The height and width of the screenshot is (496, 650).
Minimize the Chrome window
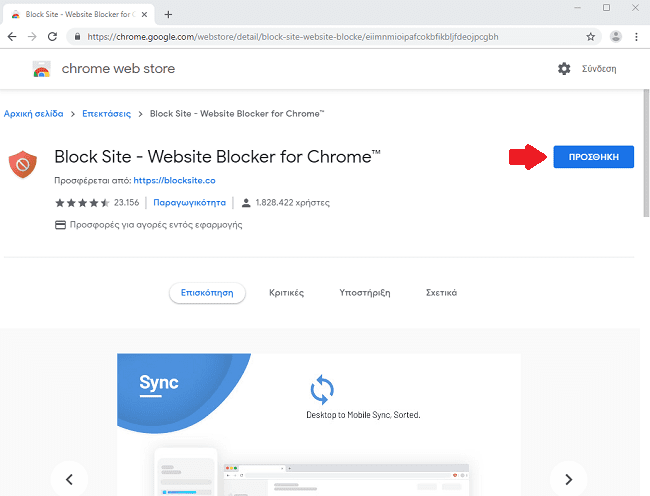tap(577, 8)
